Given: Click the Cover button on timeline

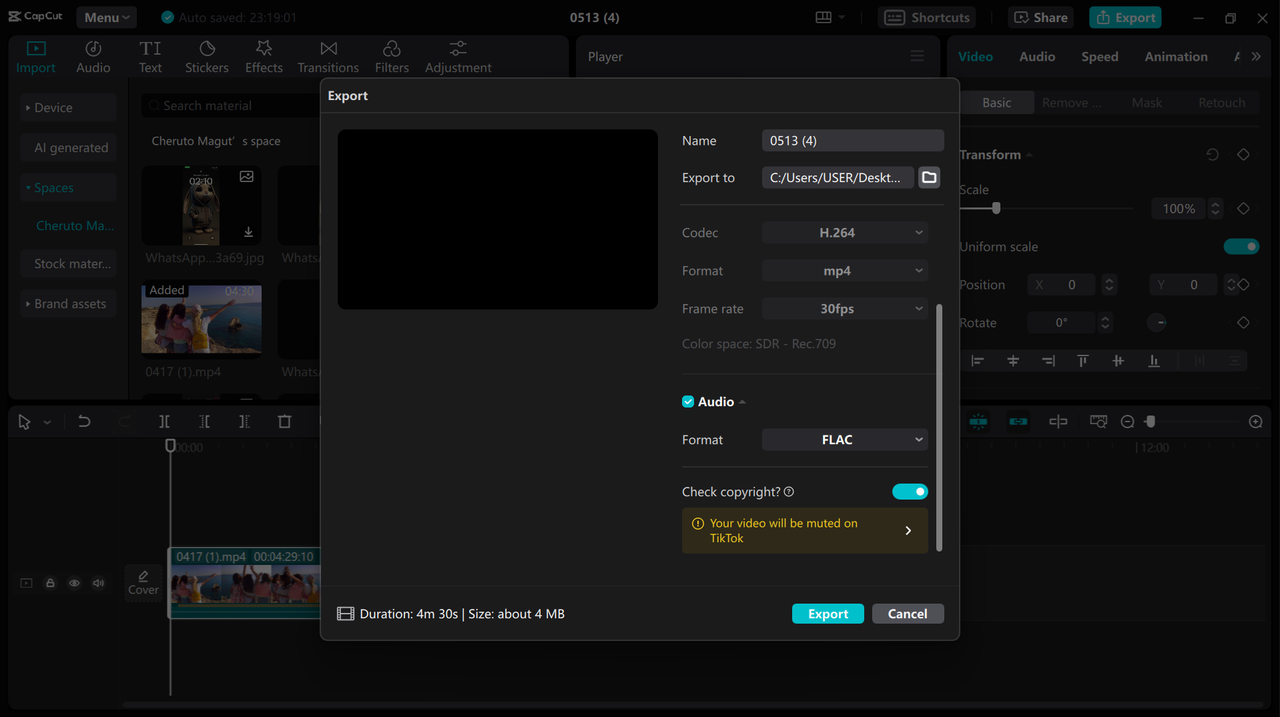Looking at the screenshot, I should click(x=143, y=583).
